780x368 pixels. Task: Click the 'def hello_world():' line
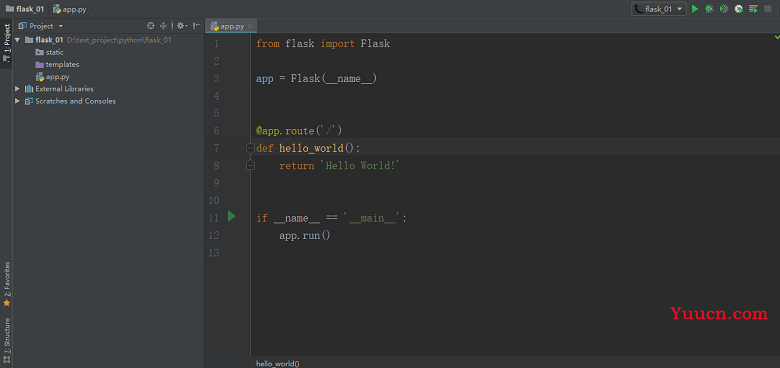(x=308, y=148)
